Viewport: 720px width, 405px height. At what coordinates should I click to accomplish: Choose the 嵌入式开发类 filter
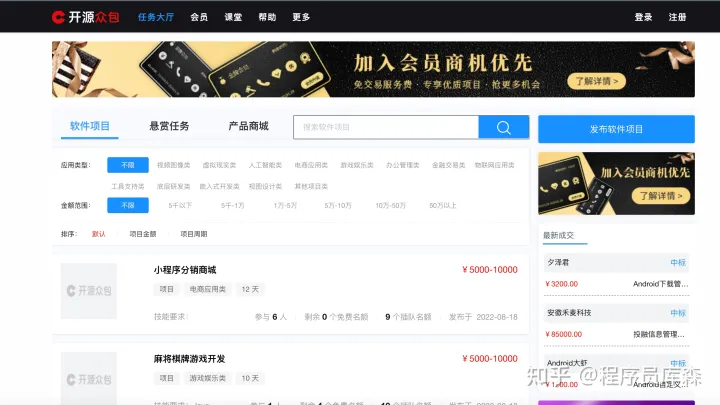point(219,186)
